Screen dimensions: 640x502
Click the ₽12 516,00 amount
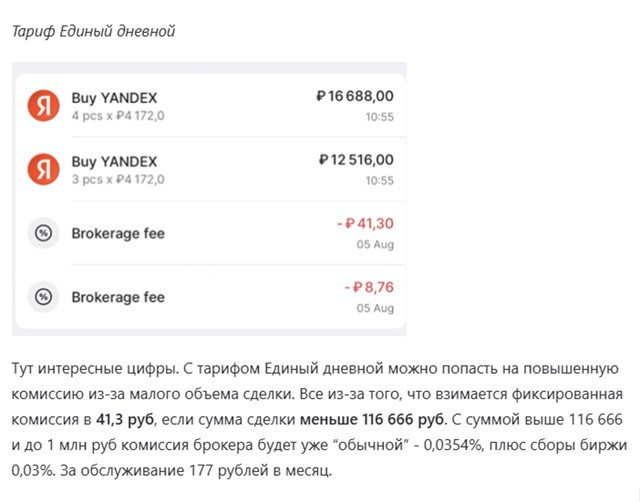click(x=356, y=160)
